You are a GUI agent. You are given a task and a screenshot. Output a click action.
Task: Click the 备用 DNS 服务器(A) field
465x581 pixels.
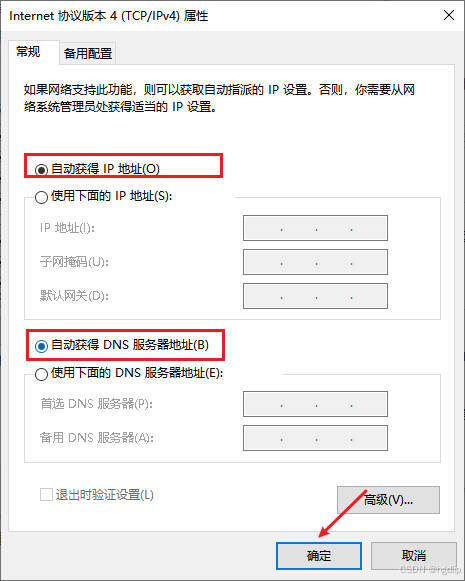pos(315,438)
